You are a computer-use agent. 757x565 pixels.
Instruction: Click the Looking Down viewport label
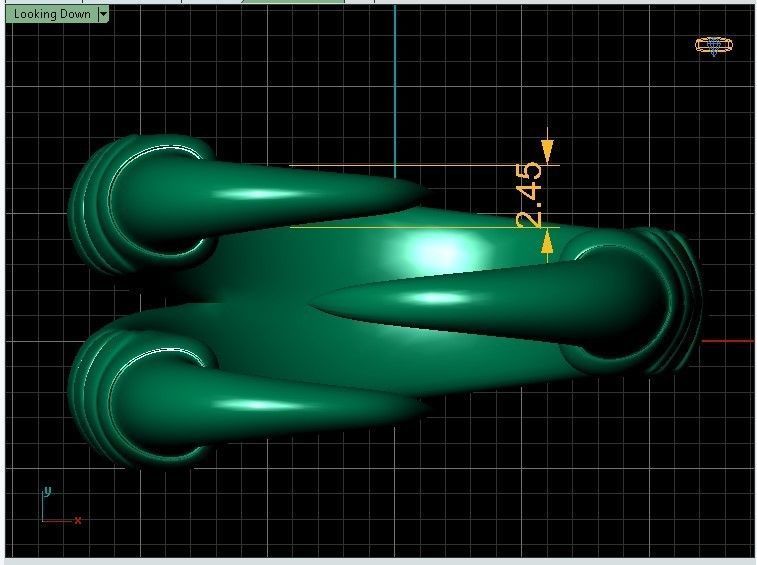point(52,14)
